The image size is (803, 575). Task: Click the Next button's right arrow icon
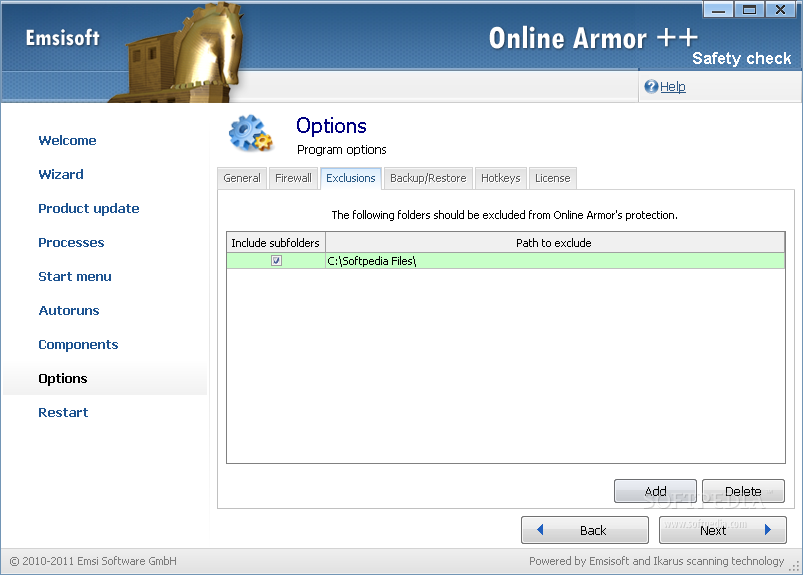click(x=767, y=529)
